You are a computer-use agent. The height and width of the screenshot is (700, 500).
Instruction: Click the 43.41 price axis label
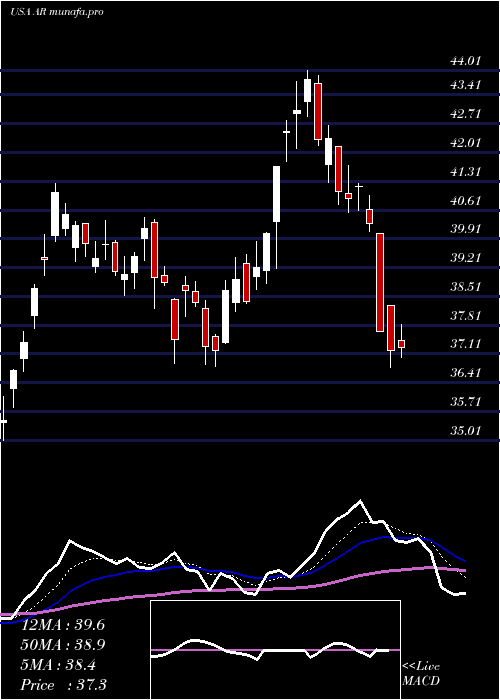tap(465, 84)
